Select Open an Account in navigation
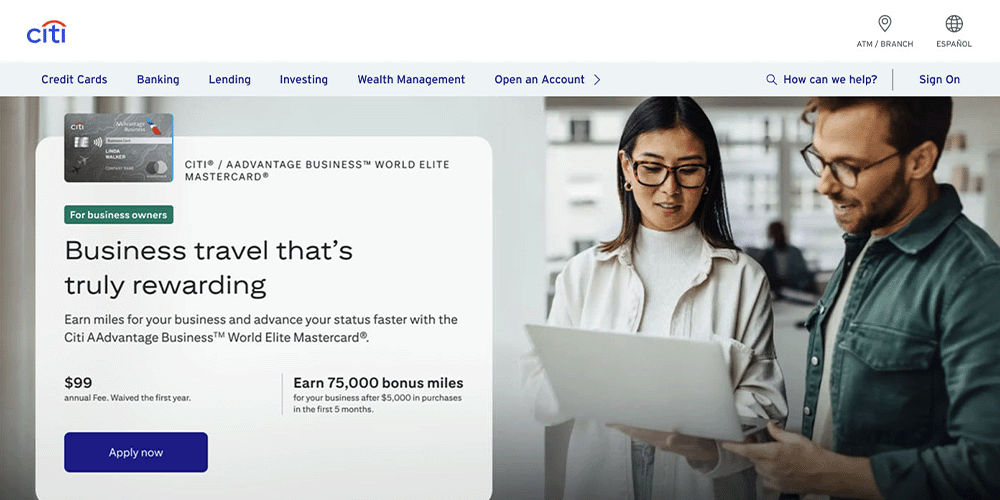 tap(540, 80)
